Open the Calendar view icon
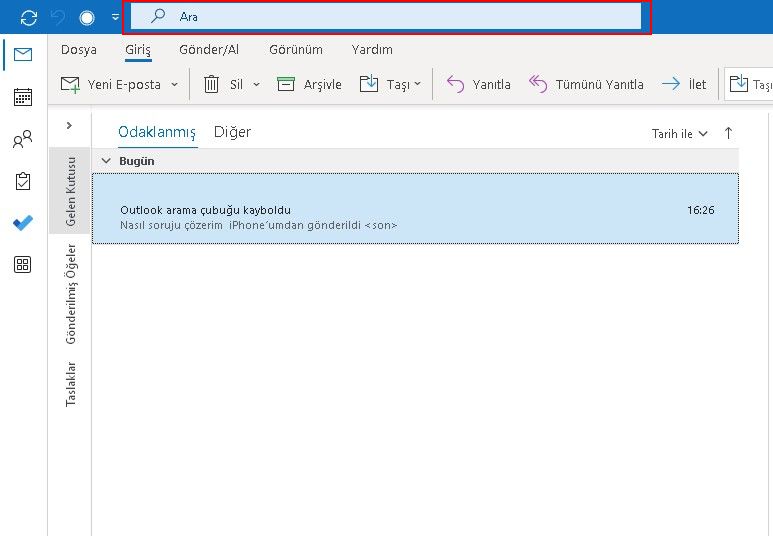This screenshot has height=536, width=773. click(22, 97)
